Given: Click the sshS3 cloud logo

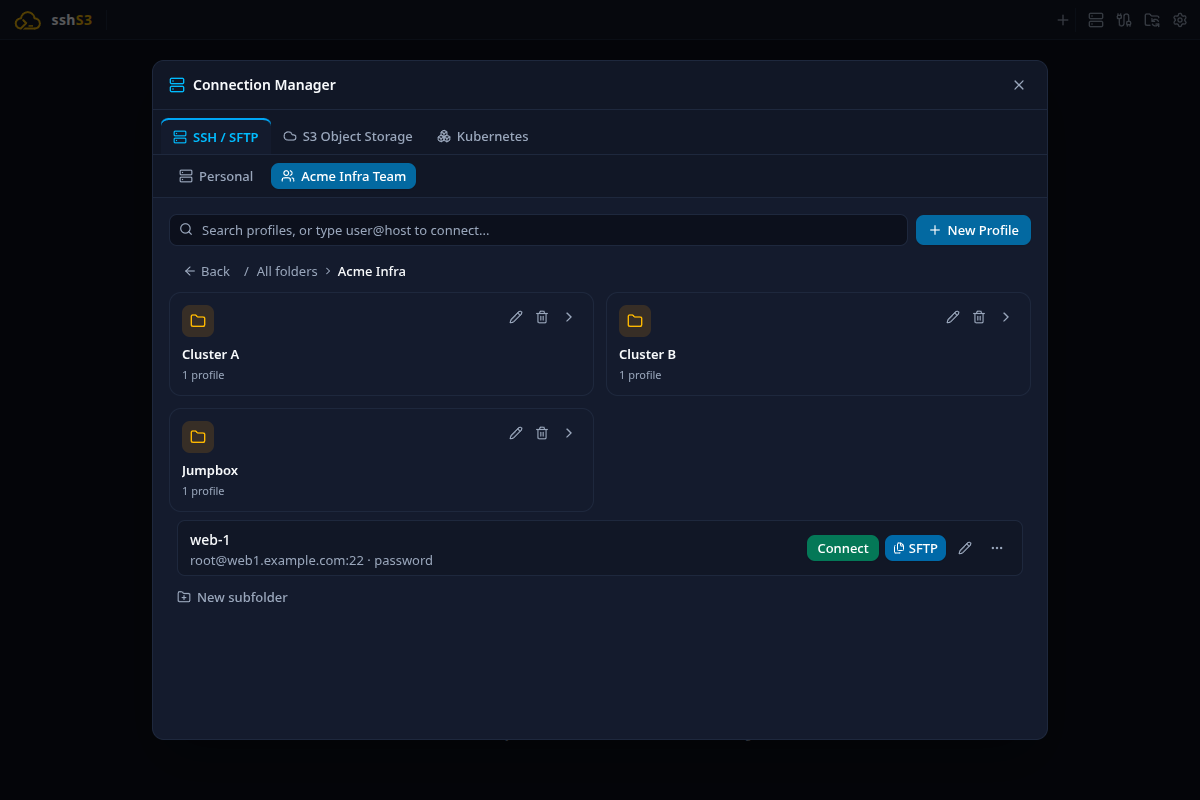Looking at the screenshot, I should 28,20.
